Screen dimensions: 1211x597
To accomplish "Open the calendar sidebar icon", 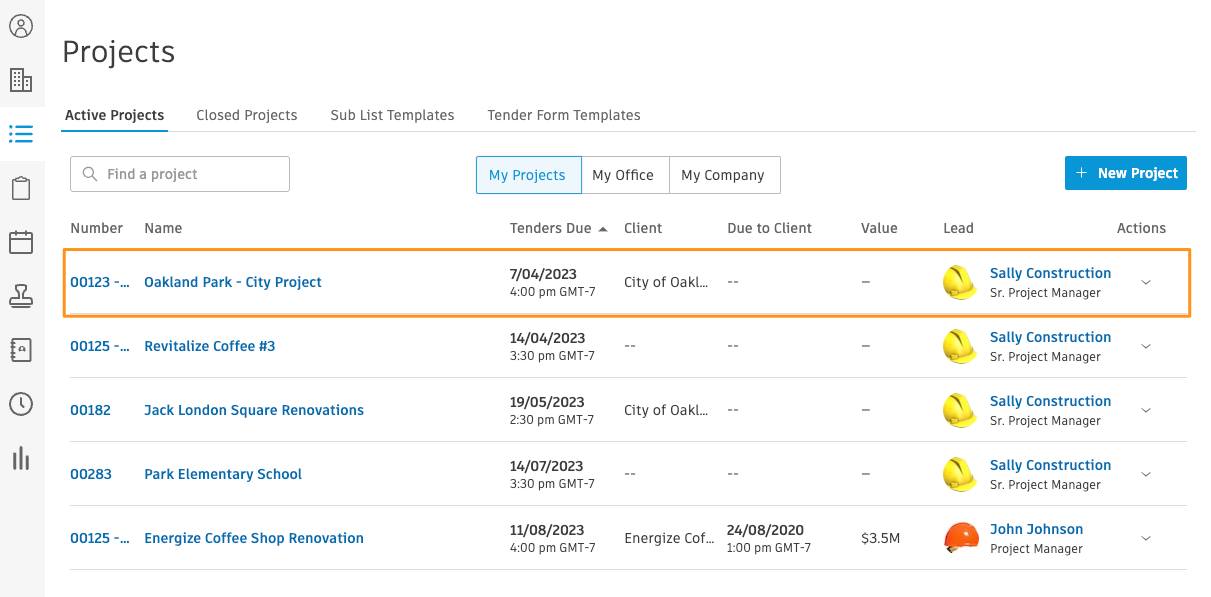I will (x=21, y=242).
